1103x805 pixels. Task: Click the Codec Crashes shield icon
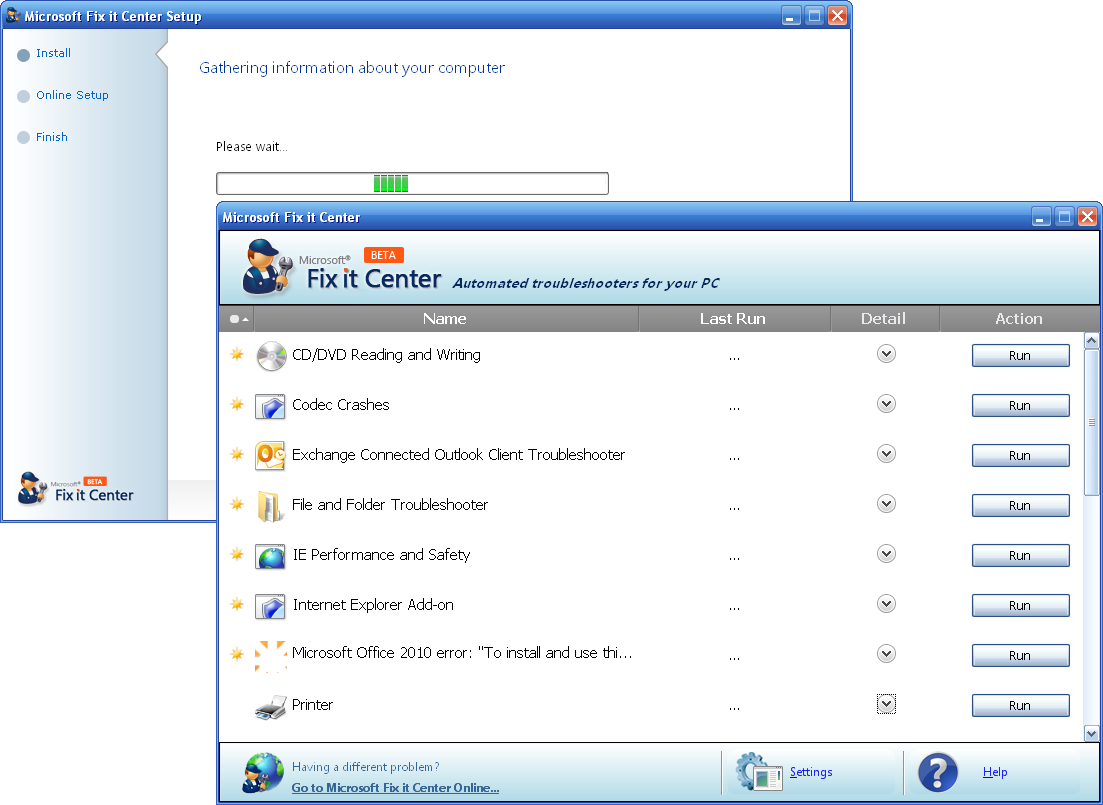(x=270, y=406)
